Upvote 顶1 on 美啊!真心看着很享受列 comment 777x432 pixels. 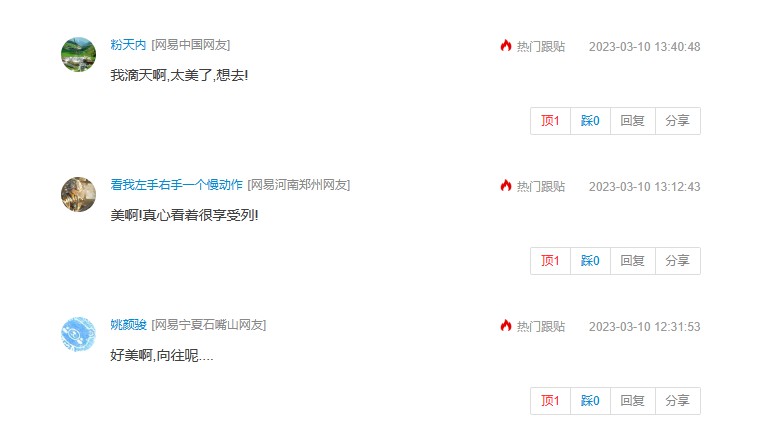pyautogui.click(x=551, y=261)
